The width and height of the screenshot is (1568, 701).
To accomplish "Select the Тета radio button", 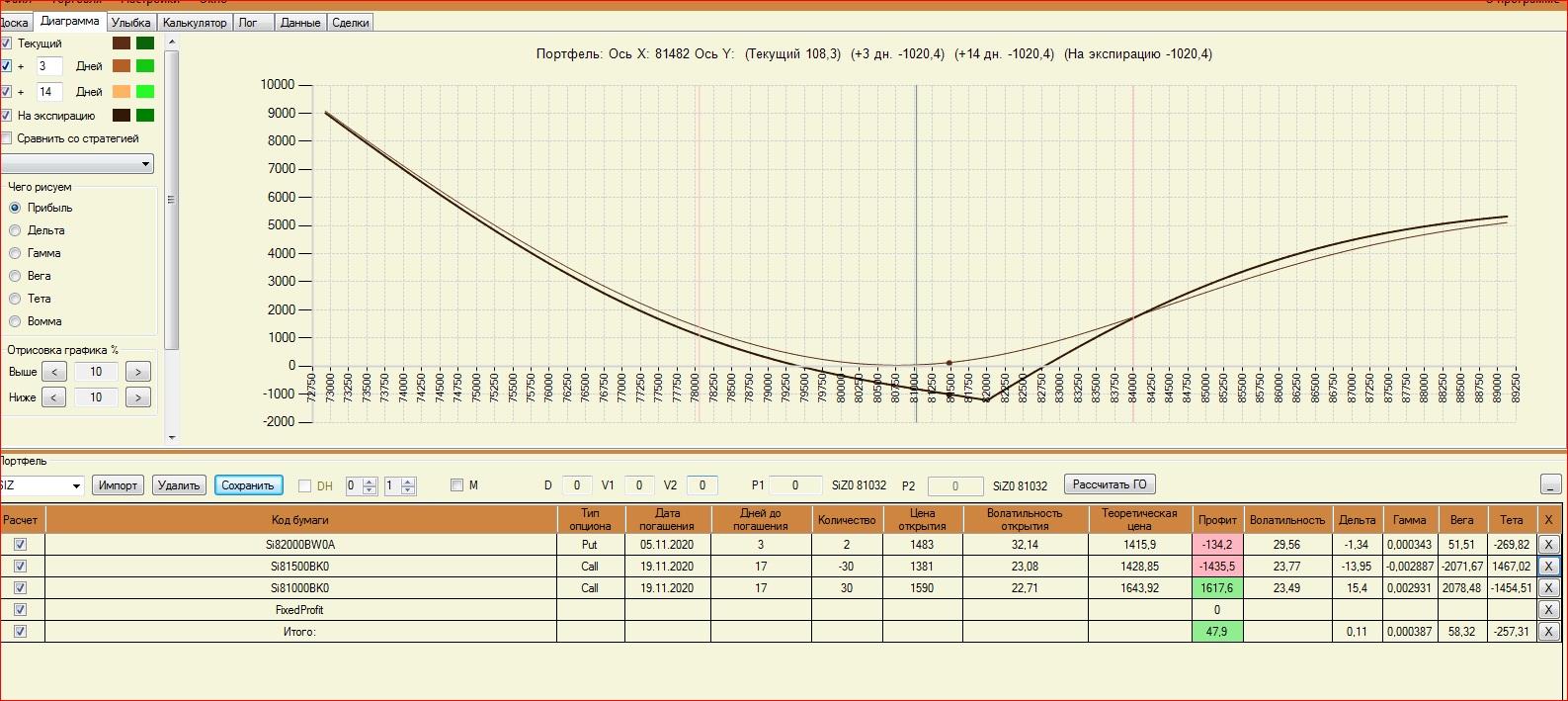I will tap(15, 299).
